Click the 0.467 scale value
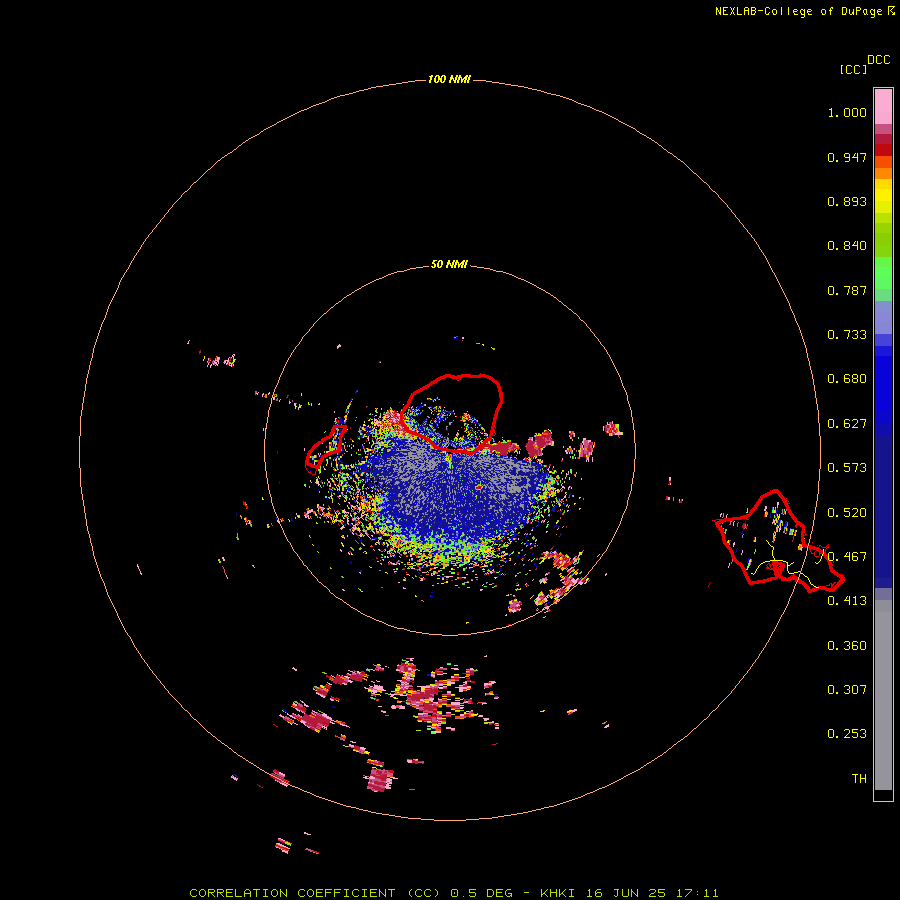Image resolution: width=900 pixels, height=900 pixels. (847, 557)
